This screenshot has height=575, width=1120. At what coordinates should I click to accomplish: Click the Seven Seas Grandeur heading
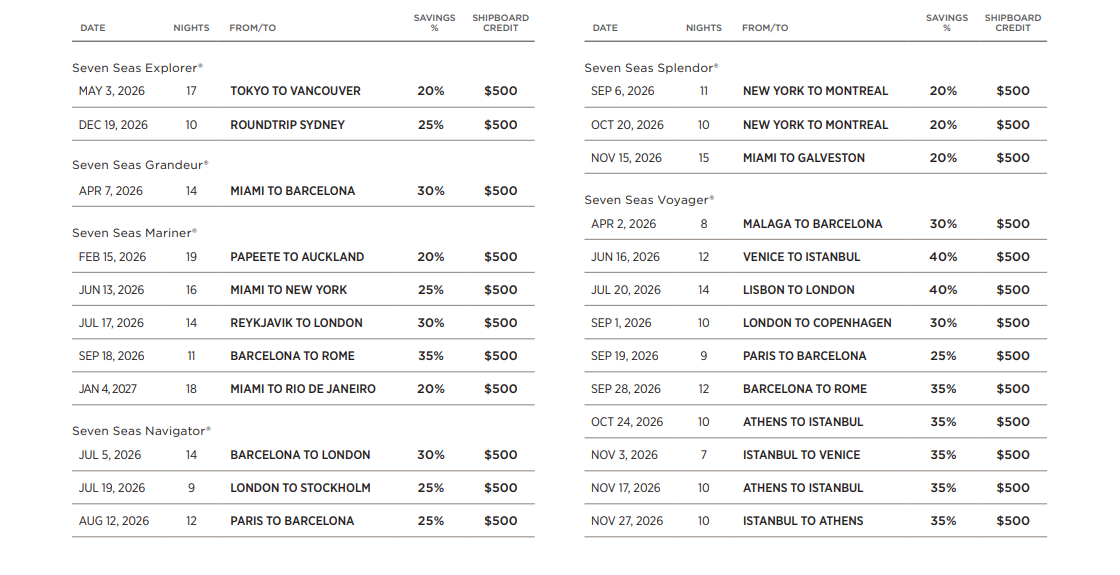(139, 164)
